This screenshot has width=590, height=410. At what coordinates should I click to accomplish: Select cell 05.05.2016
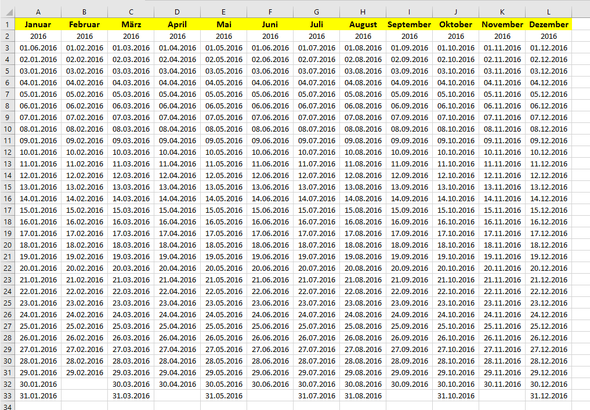tap(224, 94)
